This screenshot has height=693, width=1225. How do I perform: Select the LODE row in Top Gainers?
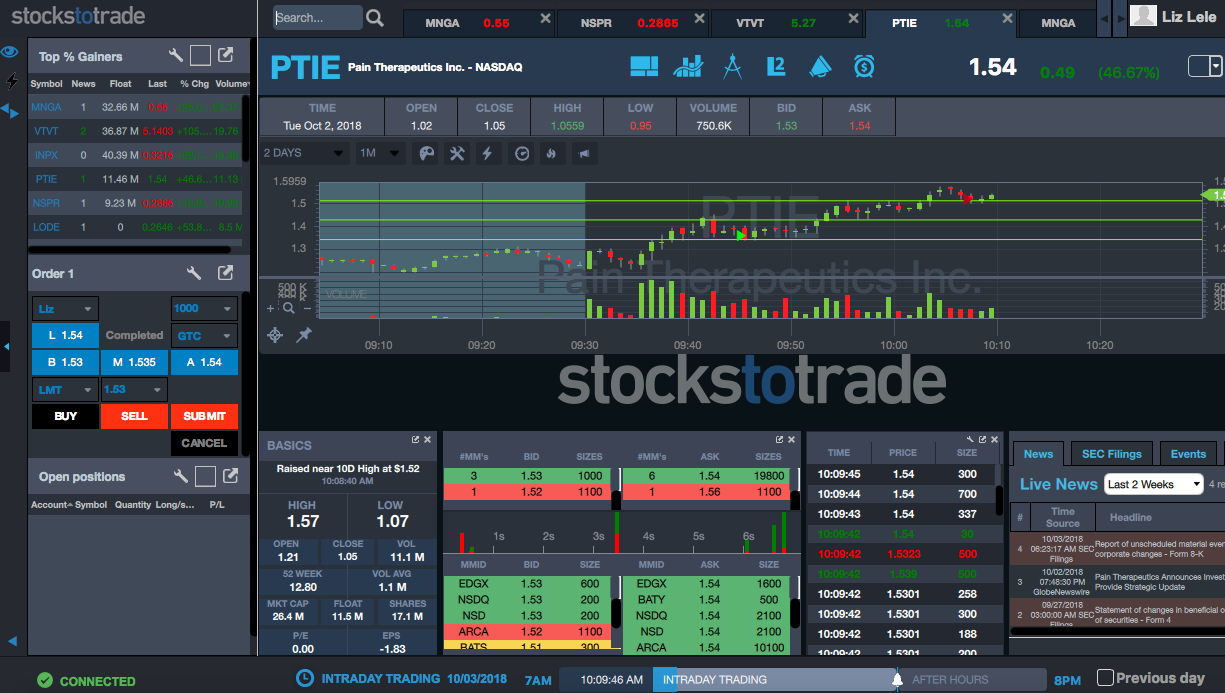135,227
